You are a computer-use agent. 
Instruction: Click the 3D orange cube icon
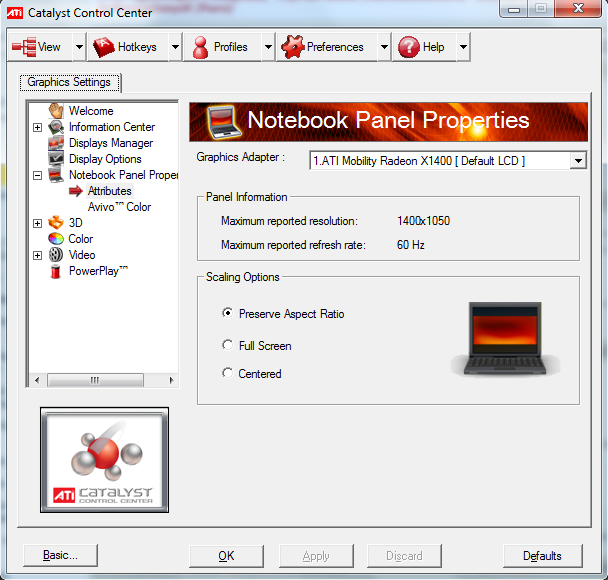pyautogui.click(x=56, y=223)
